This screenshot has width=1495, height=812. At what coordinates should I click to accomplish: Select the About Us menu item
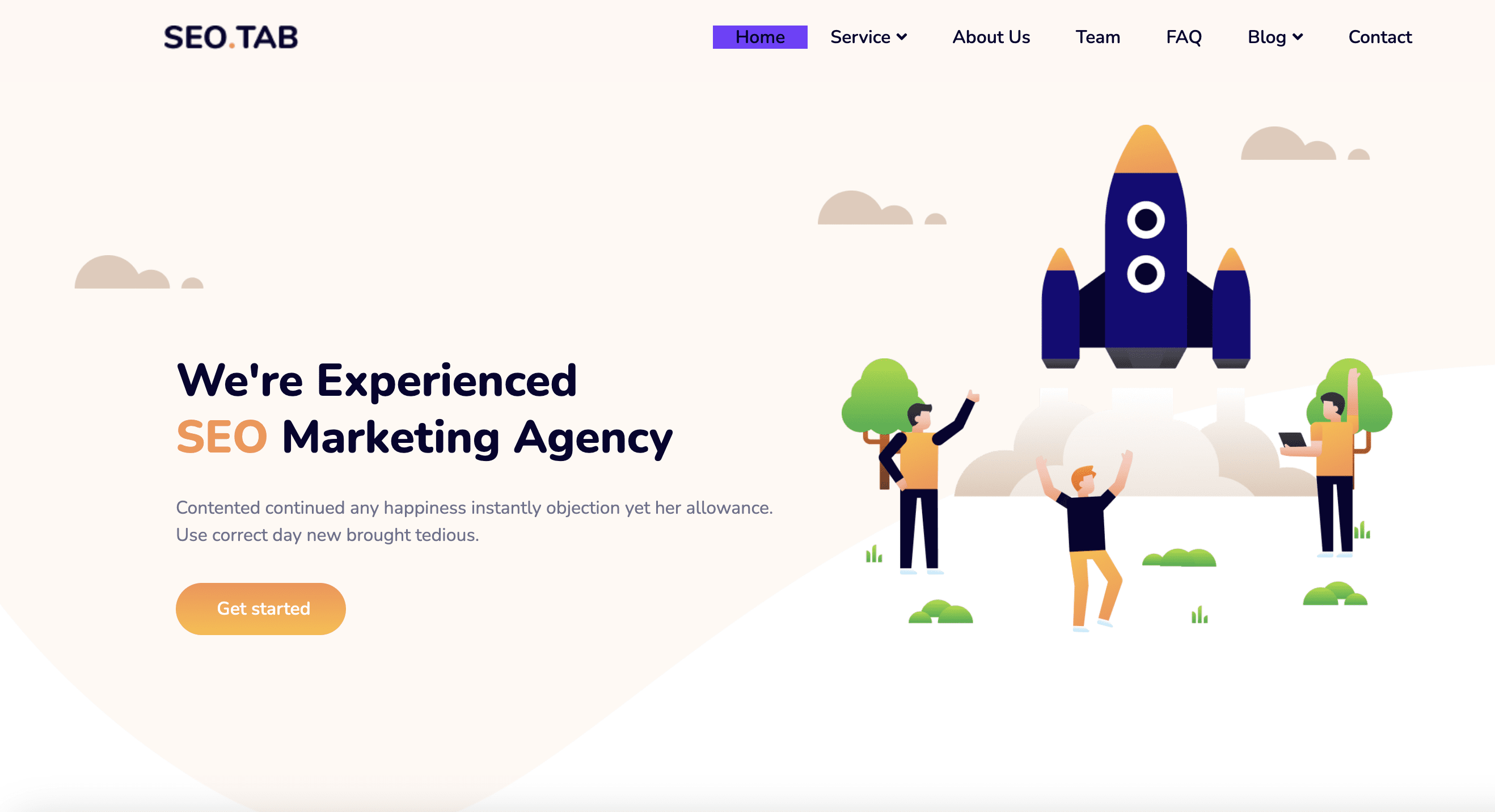click(x=989, y=37)
